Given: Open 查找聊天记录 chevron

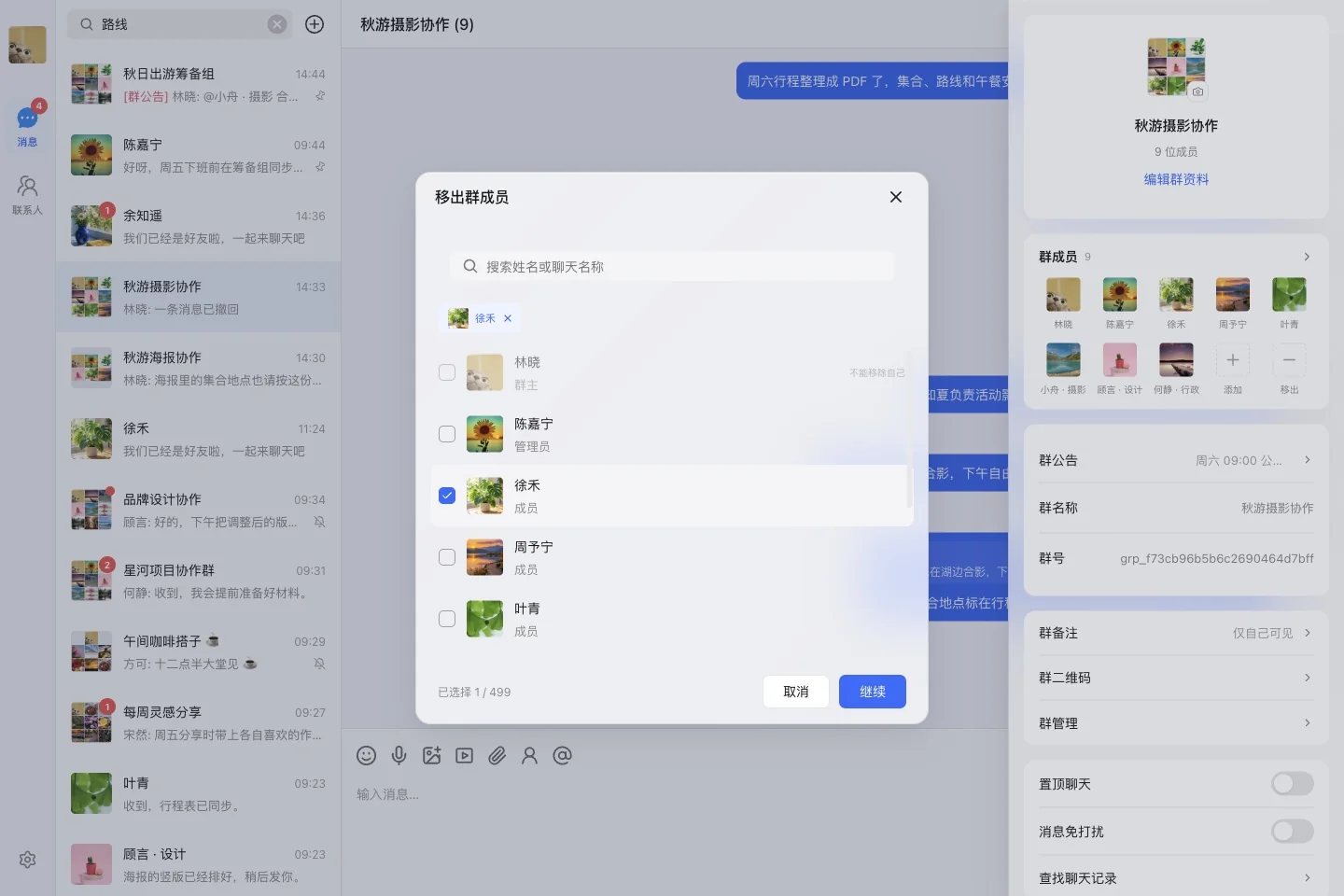Looking at the screenshot, I should (x=1307, y=878).
